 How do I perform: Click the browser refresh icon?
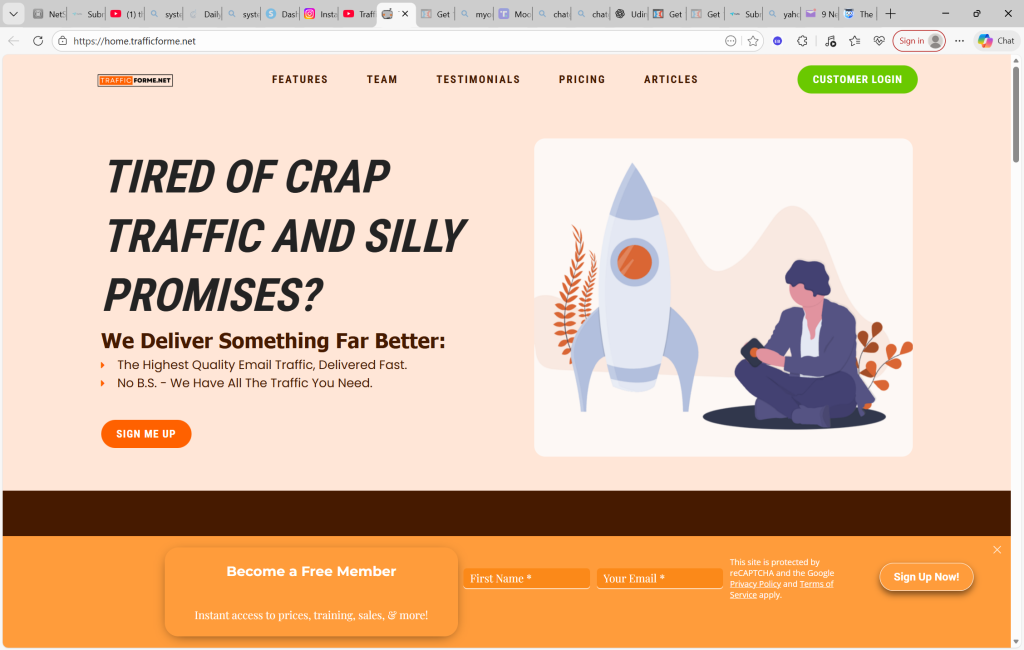[x=38, y=41]
